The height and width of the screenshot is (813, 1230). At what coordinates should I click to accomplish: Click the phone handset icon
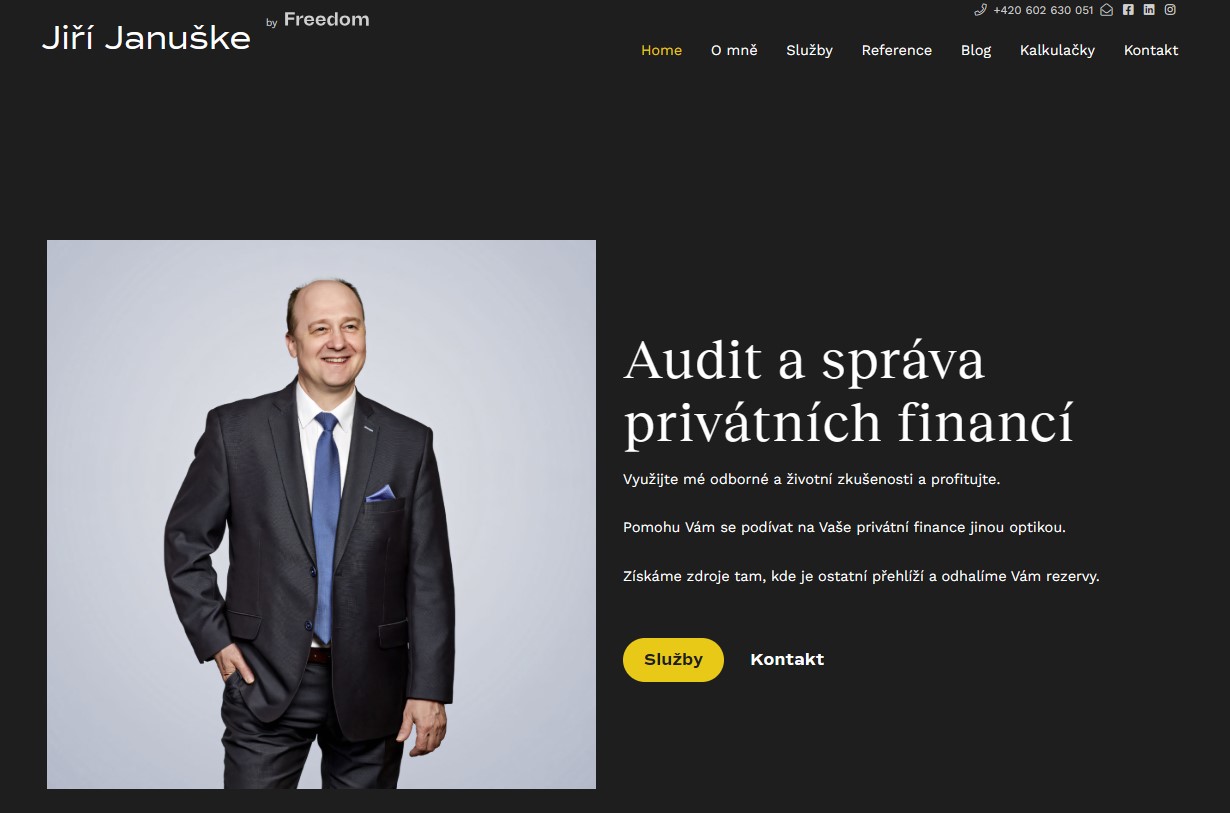[x=980, y=10]
